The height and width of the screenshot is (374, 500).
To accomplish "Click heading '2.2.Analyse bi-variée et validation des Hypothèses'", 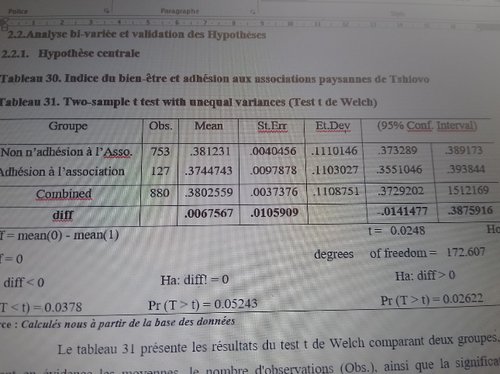I will (x=137, y=34).
